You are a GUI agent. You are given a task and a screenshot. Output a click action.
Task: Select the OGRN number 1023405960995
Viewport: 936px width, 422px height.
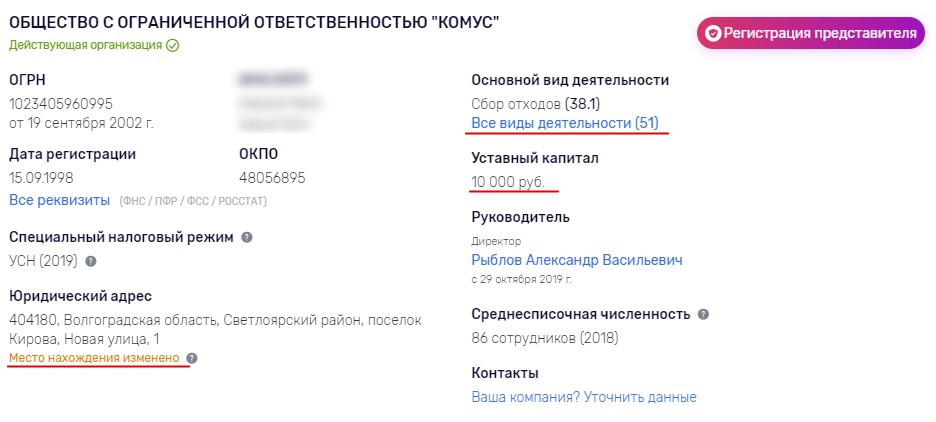click(61, 104)
